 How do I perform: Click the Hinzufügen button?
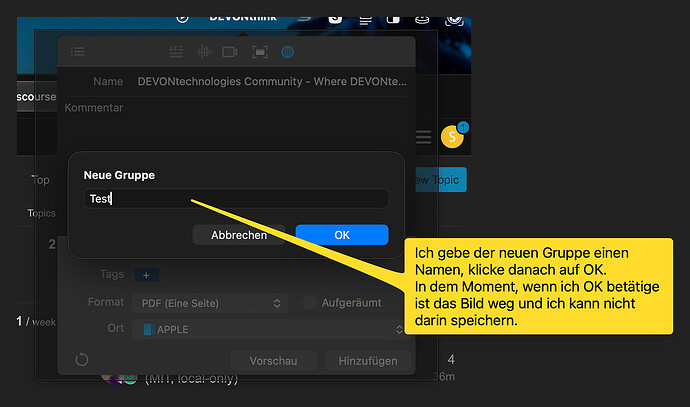368,361
